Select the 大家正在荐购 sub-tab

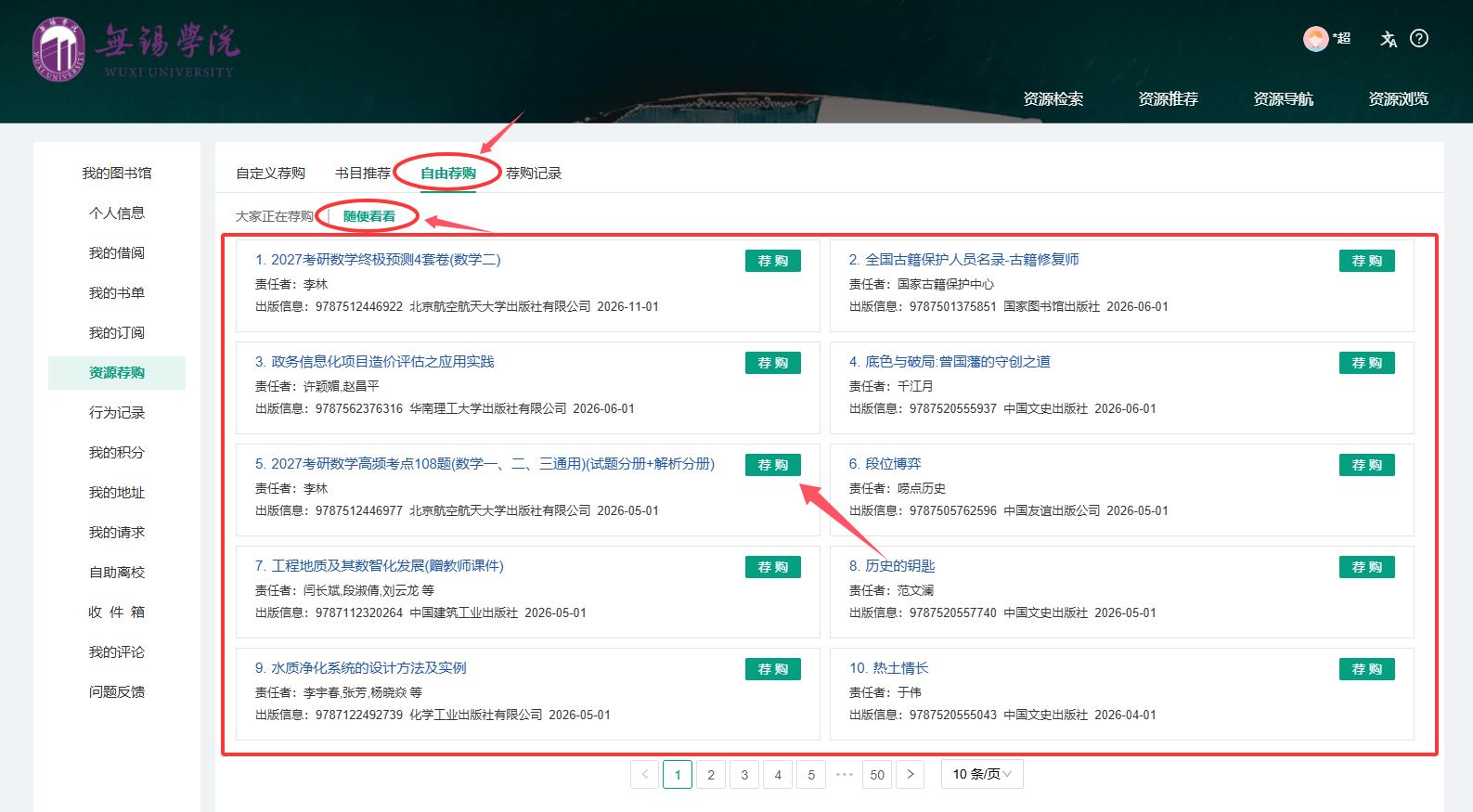(275, 216)
